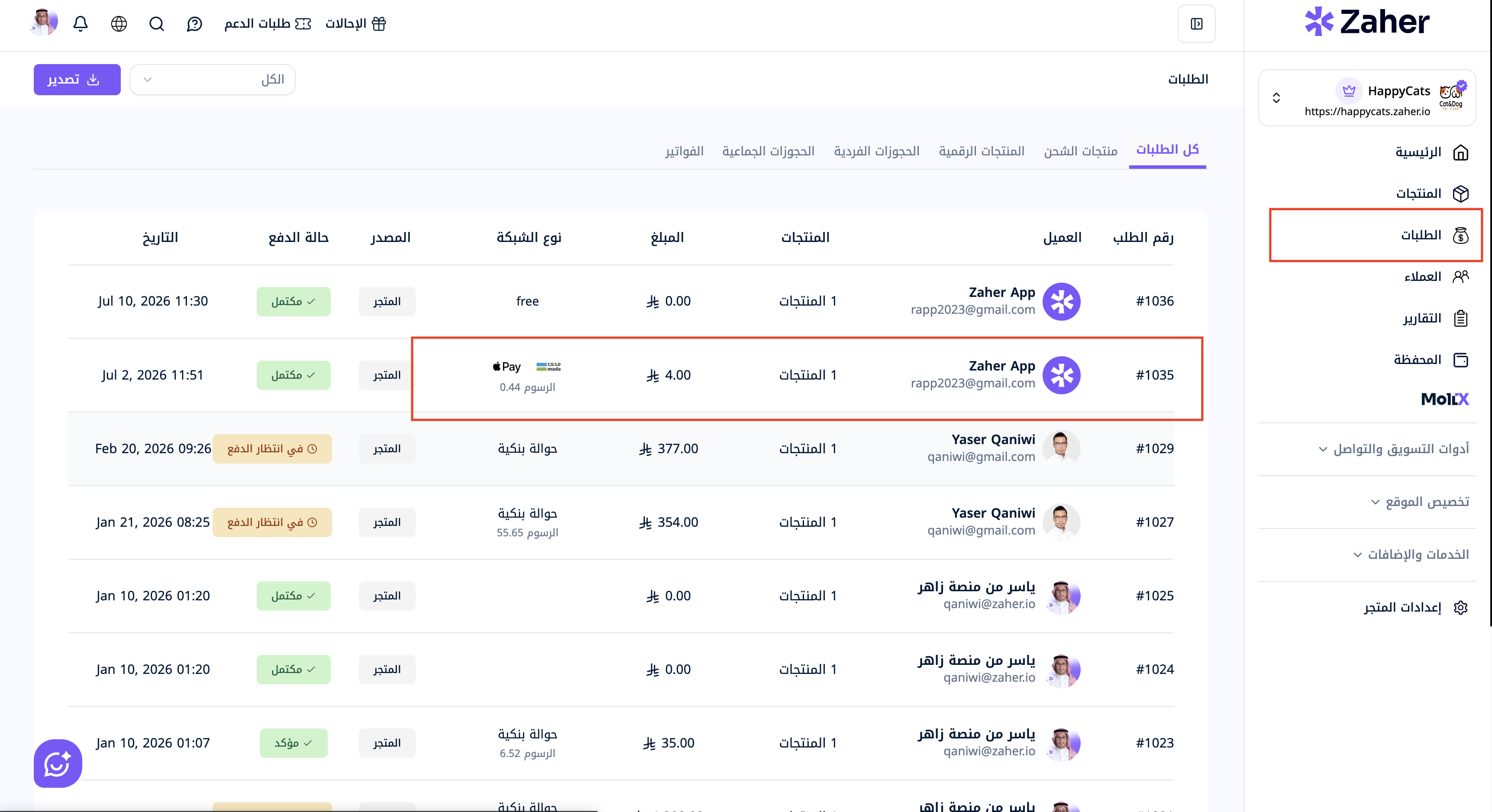Viewport: 1492px width, 812px height.
Task: Switch to كل الطلبات tab
Action: click(x=1167, y=149)
